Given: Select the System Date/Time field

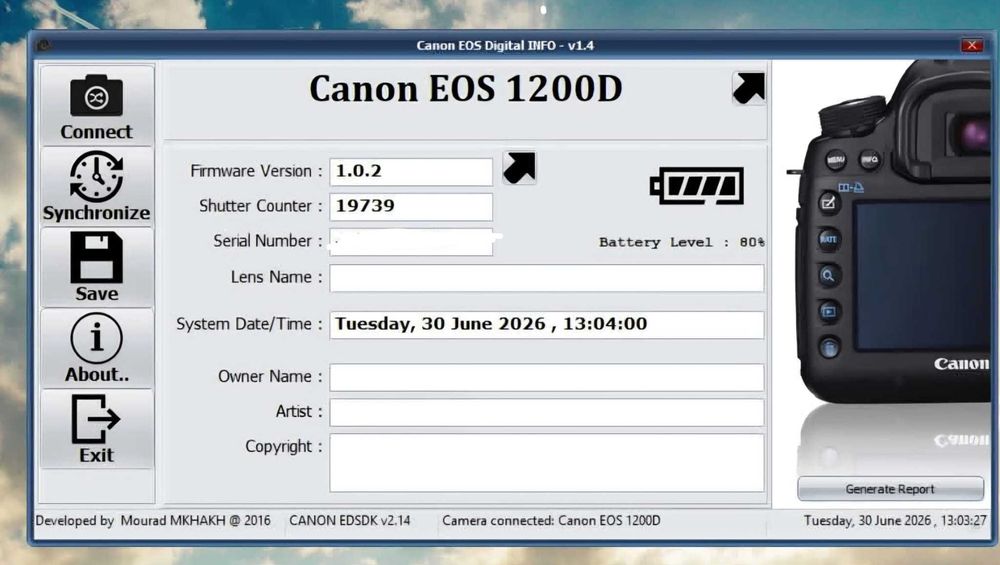Looking at the screenshot, I should 547,325.
